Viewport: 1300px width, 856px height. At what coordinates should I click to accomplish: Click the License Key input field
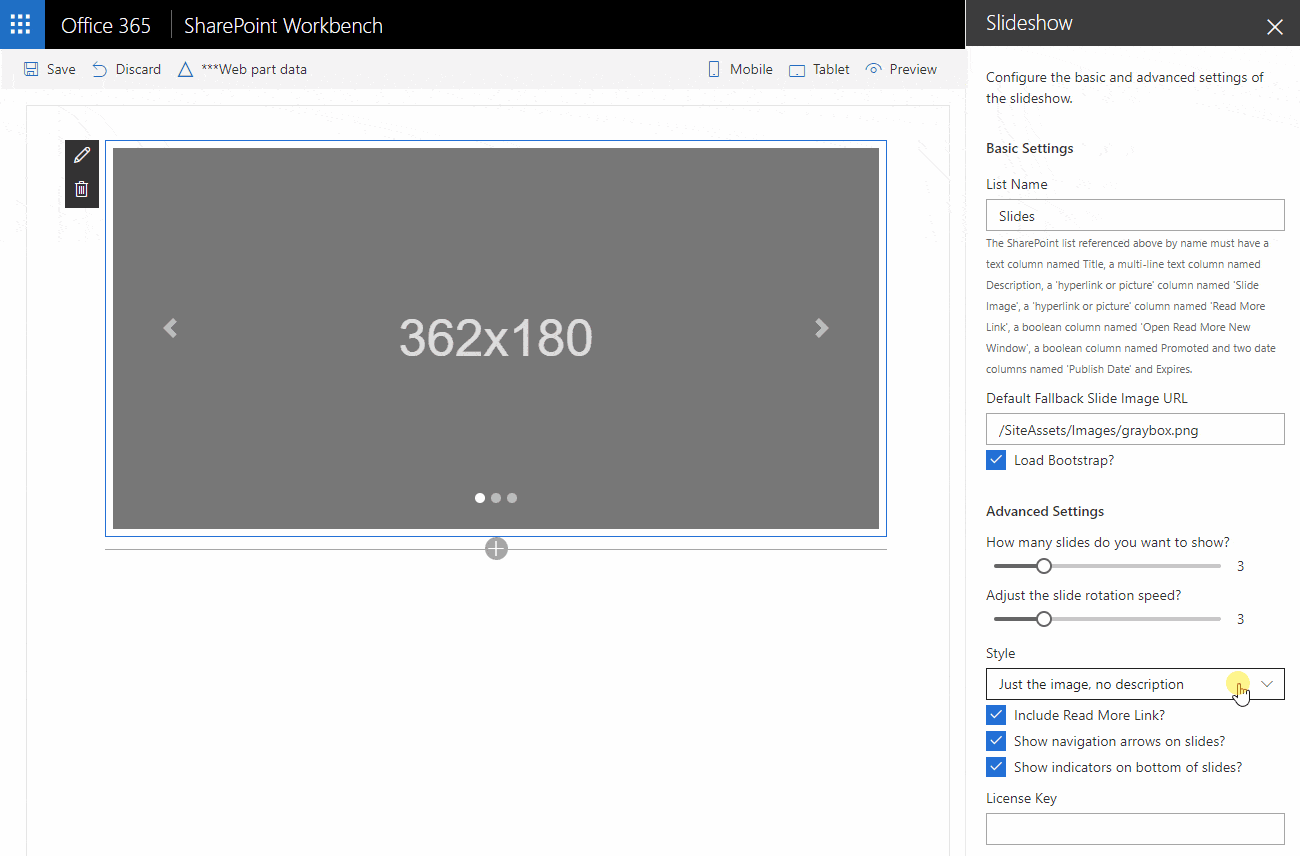(x=1134, y=829)
